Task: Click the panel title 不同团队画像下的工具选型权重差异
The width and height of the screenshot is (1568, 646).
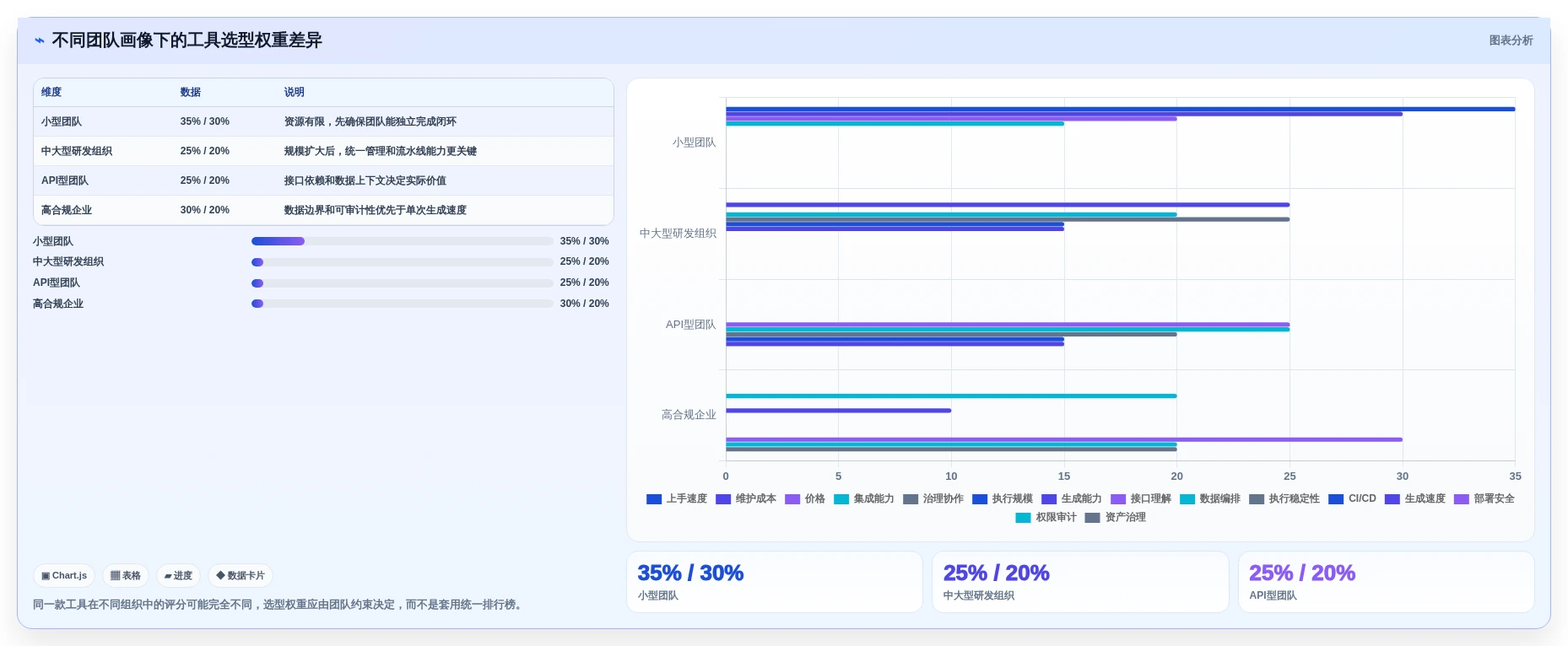Action: (x=187, y=40)
